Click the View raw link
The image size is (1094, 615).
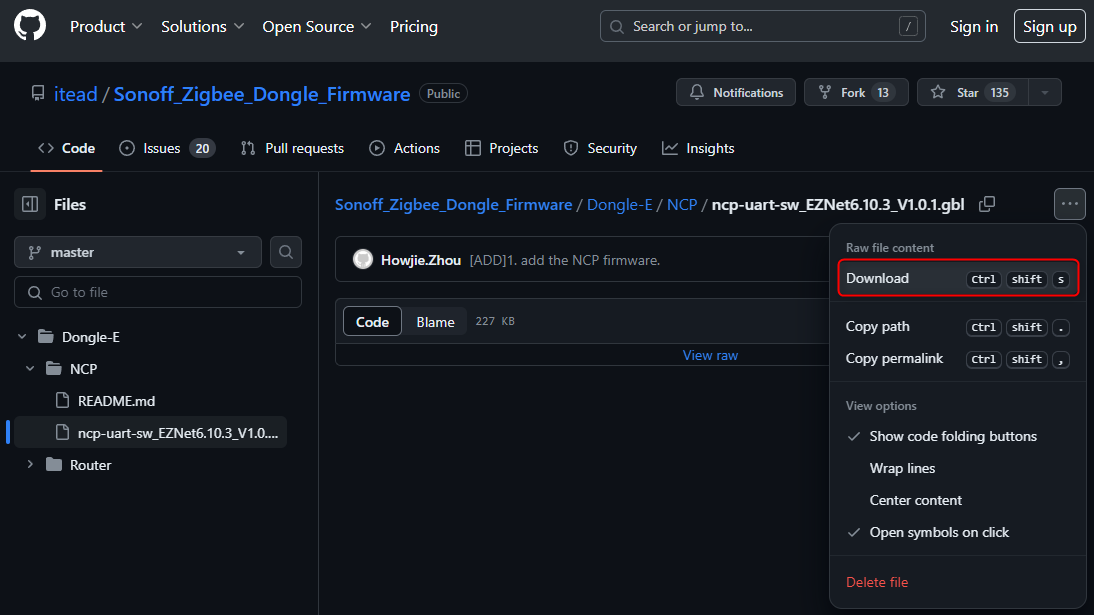click(710, 355)
